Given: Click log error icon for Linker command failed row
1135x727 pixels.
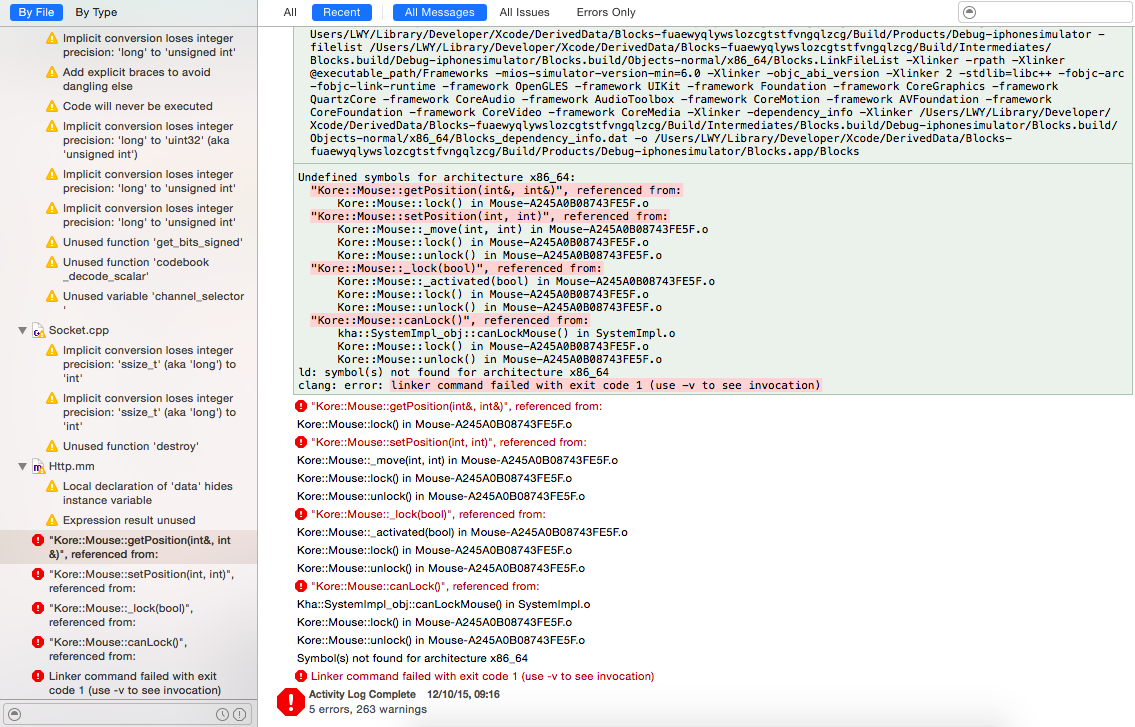Looking at the screenshot, I should 302,676.
